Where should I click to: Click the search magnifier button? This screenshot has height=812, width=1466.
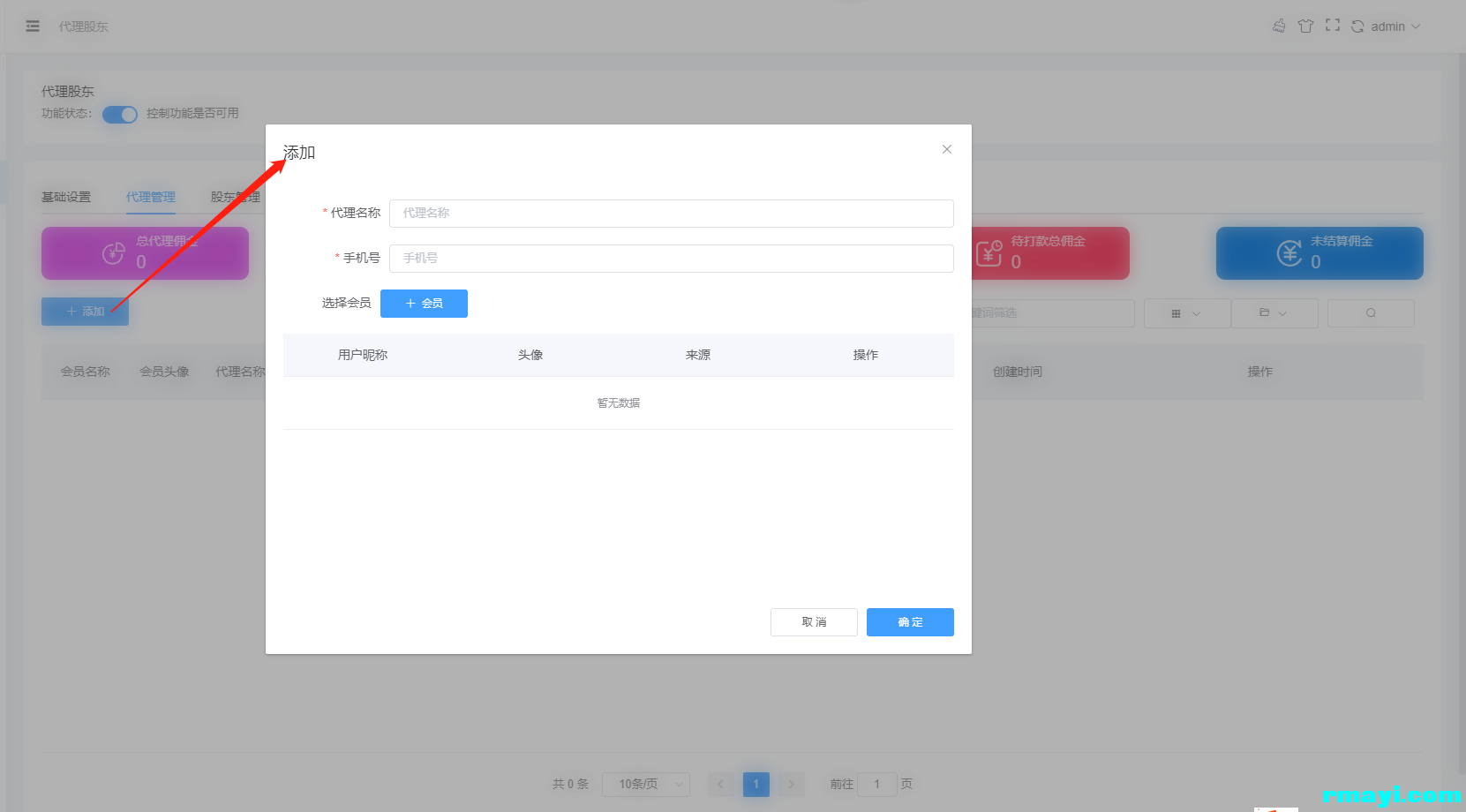[x=1371, y=313]
